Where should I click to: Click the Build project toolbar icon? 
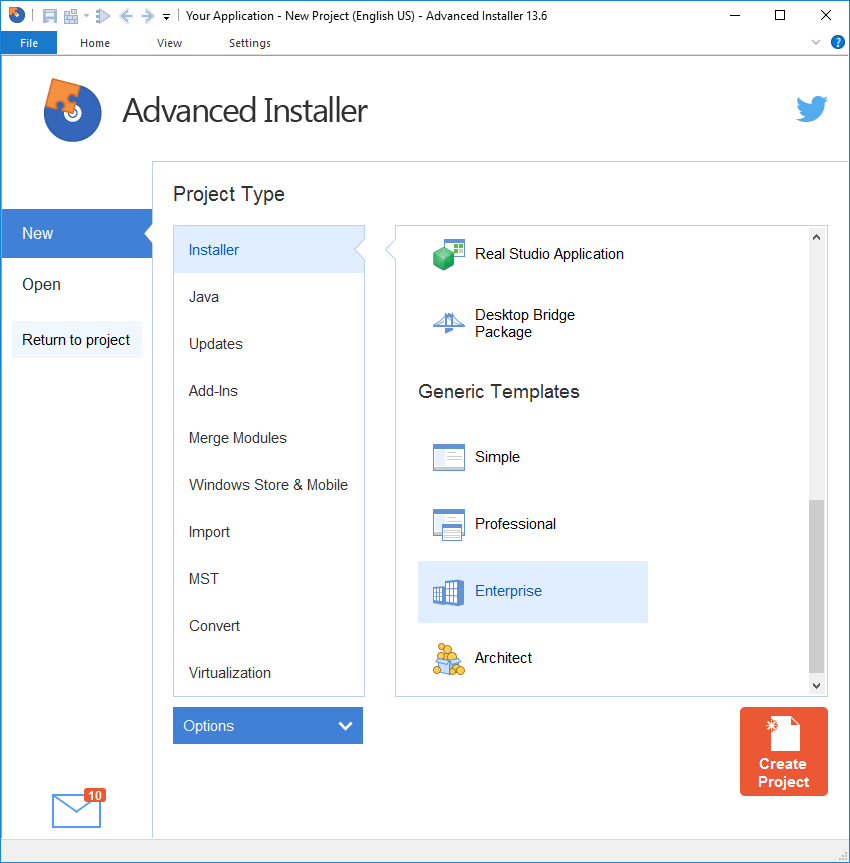pos(71,15)
